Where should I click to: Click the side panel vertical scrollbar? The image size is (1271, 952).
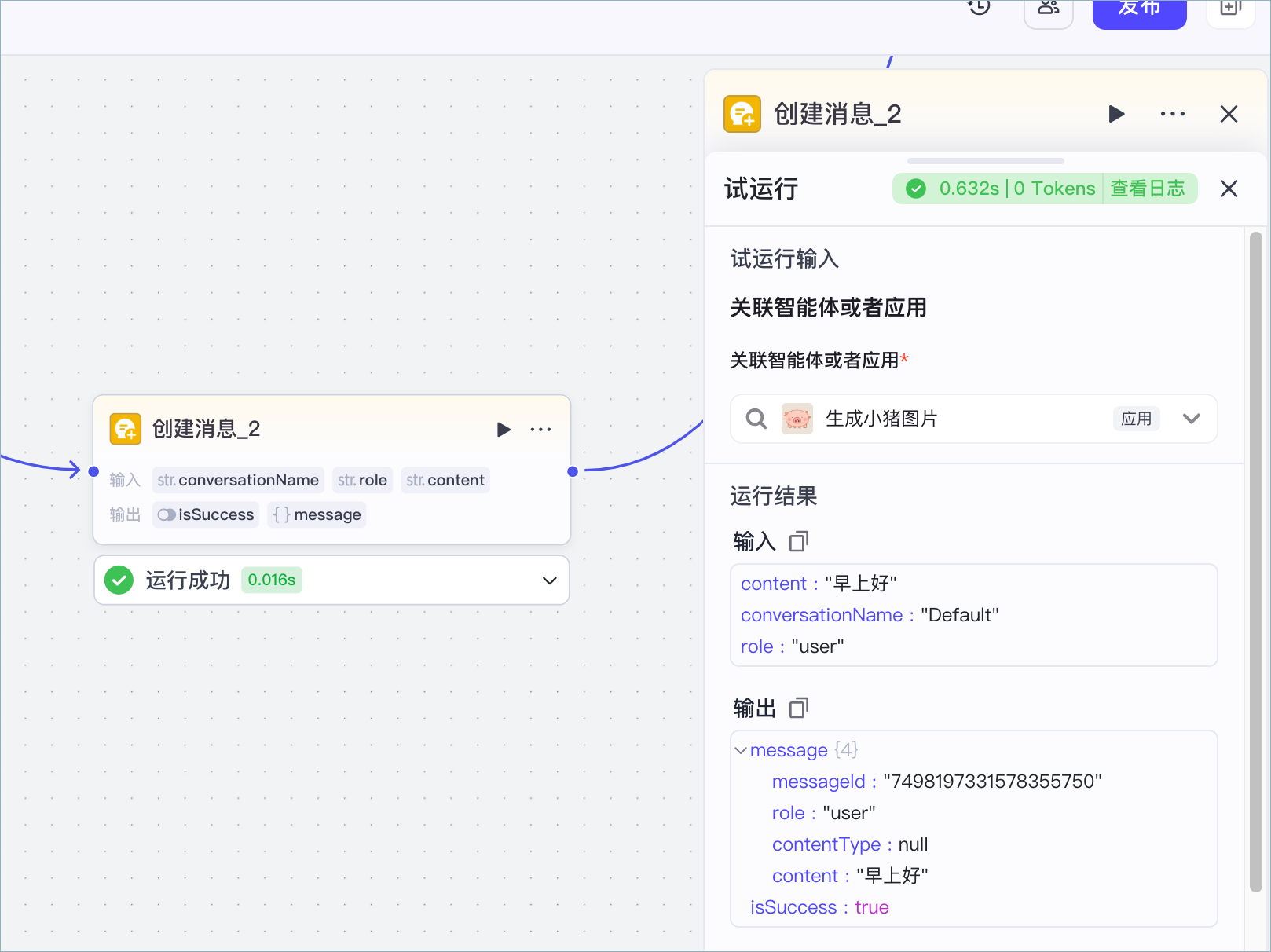1255,562
